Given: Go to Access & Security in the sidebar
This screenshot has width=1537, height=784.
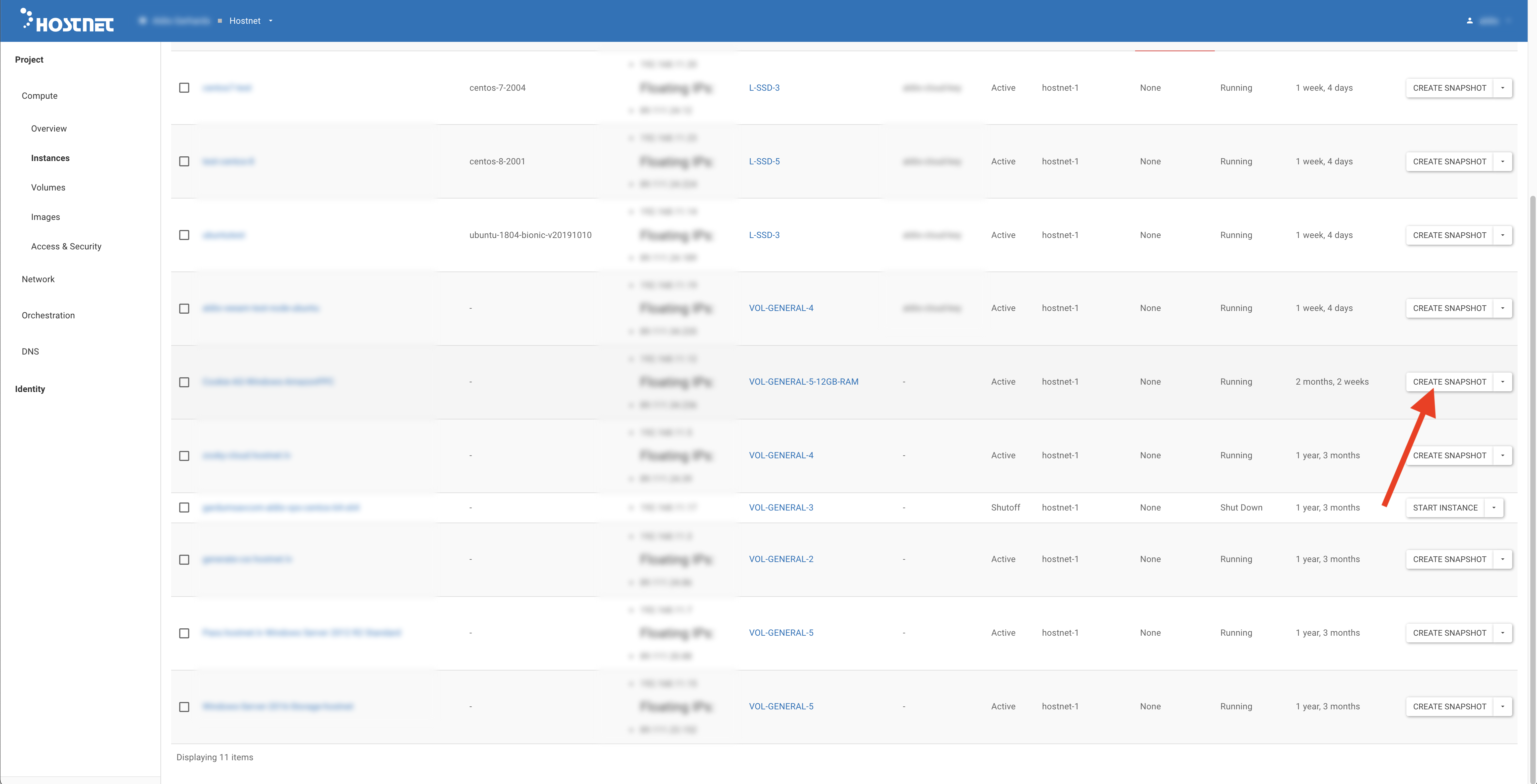Looking at the screenshot, I should (66, 246).
